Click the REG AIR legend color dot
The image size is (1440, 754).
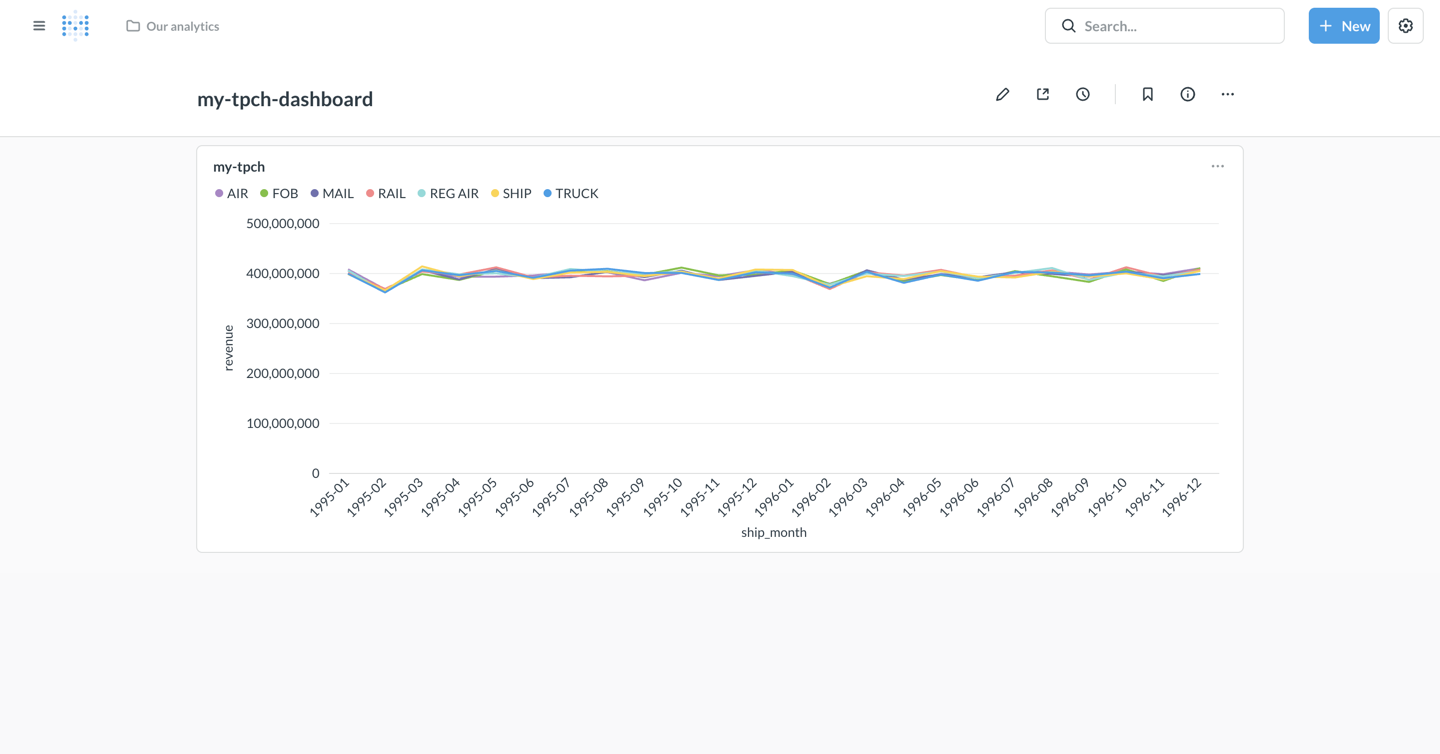point(422,194)
